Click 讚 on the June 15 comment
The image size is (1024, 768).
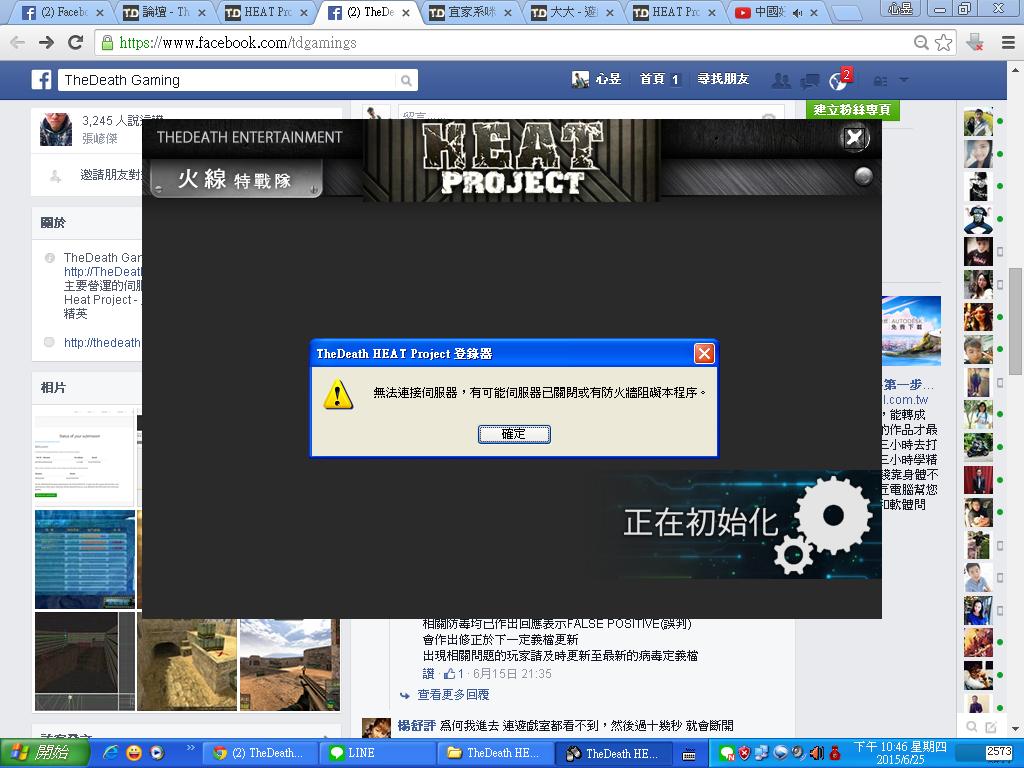click(x=428, y=674)
